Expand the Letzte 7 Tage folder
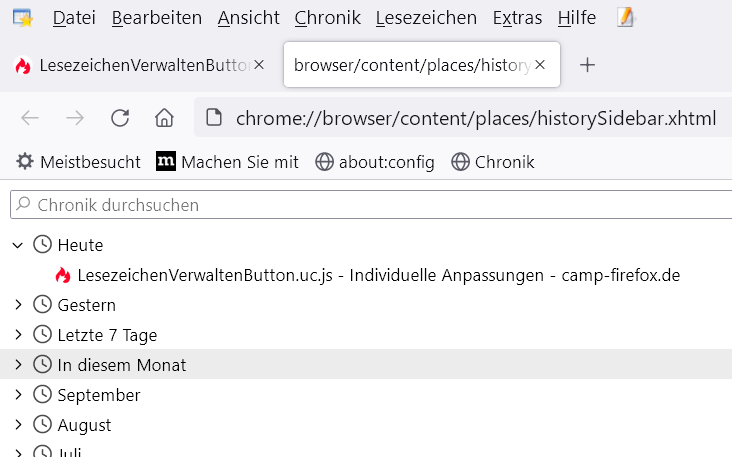The image size is (732, 457). pos(17,335)
